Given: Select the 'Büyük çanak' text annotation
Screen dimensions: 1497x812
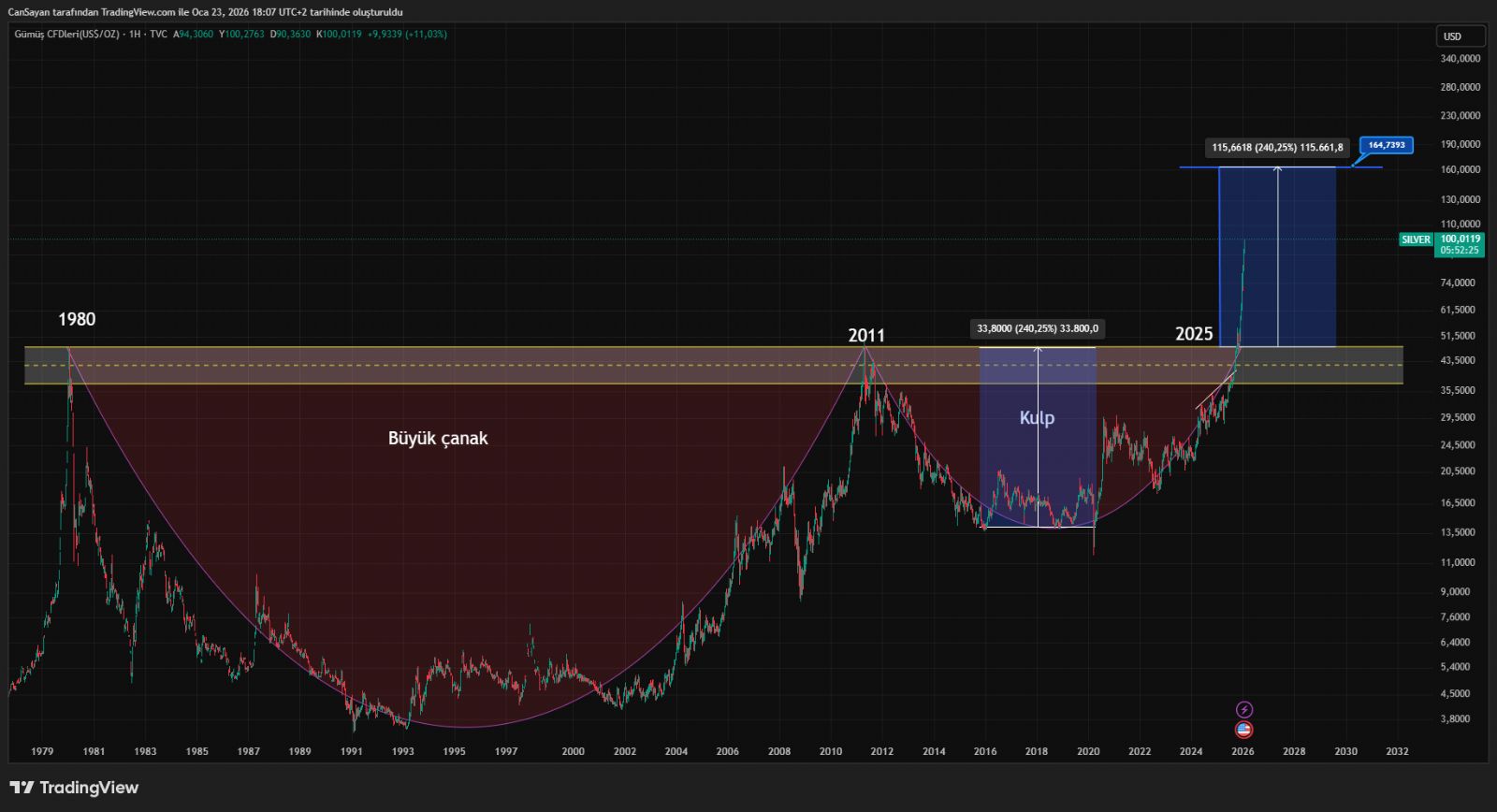Looking at the screenshot, I should point(438,438).
